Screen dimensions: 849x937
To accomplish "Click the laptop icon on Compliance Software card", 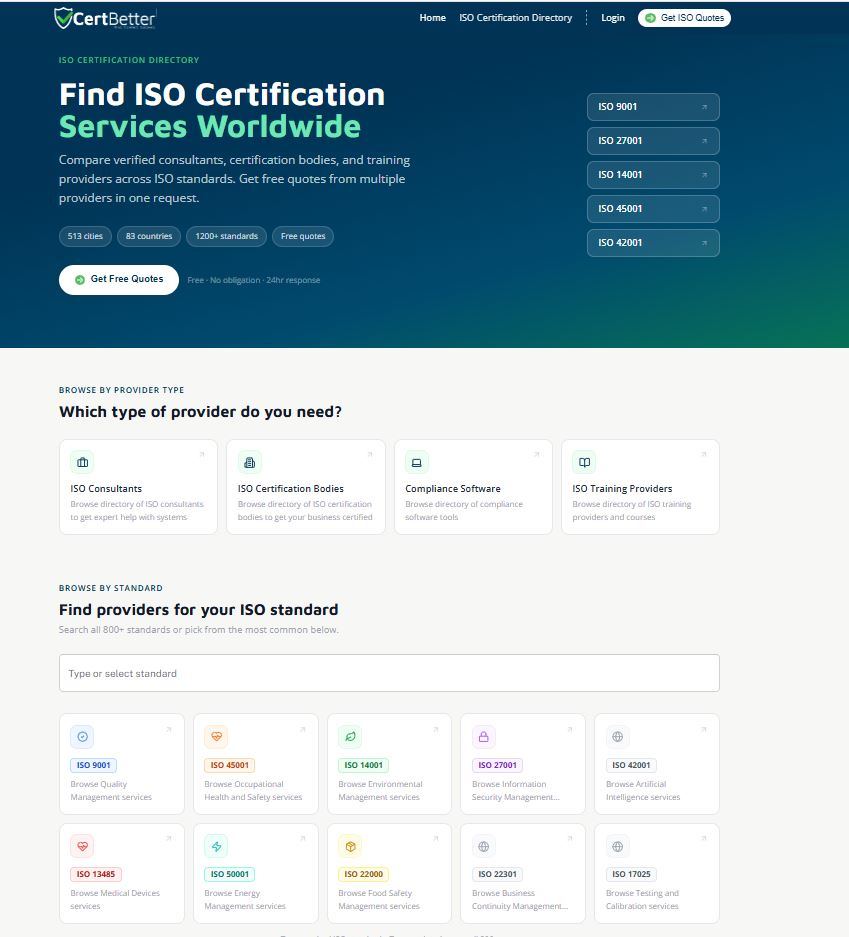I will point(416,462).
